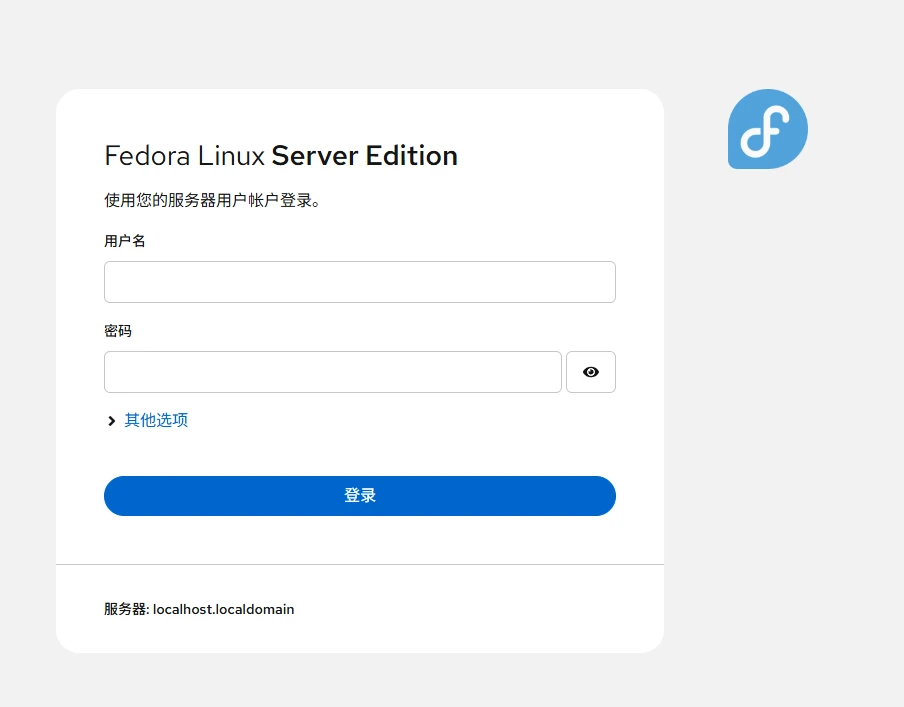
Task: Focus the 用户名 input field
Action: (x=360, y=282)
